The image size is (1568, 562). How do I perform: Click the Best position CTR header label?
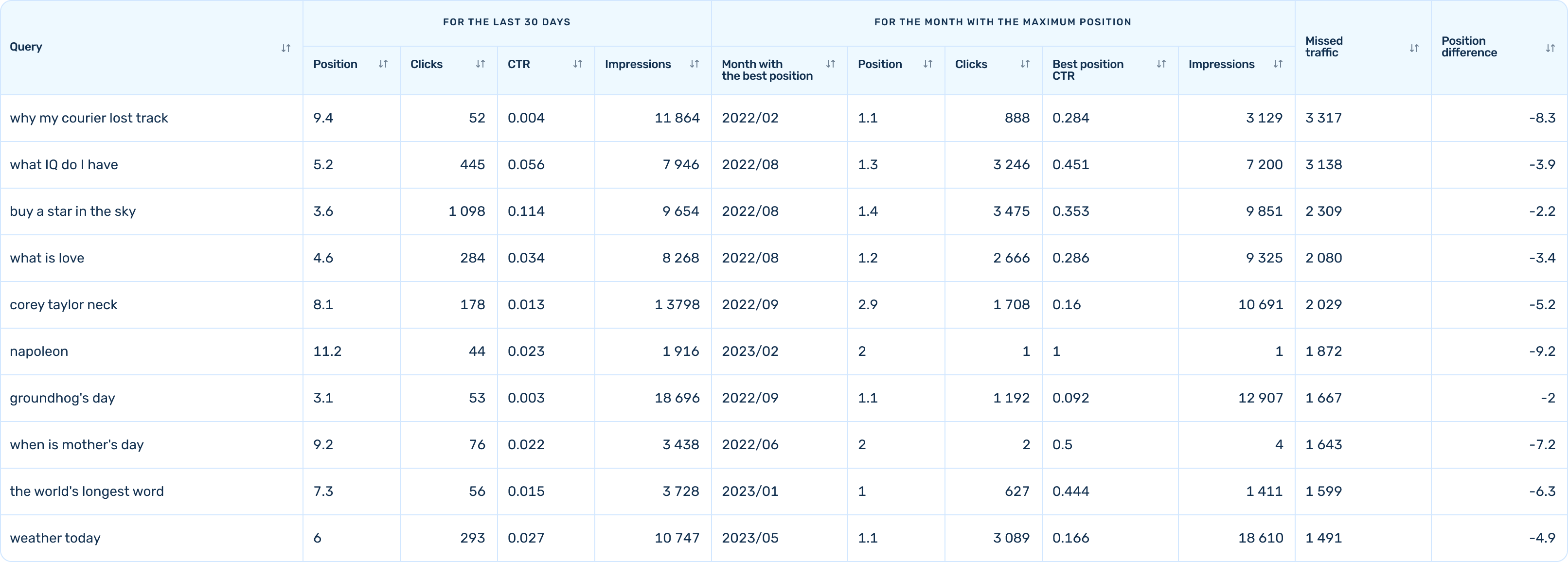[1088, 70]
